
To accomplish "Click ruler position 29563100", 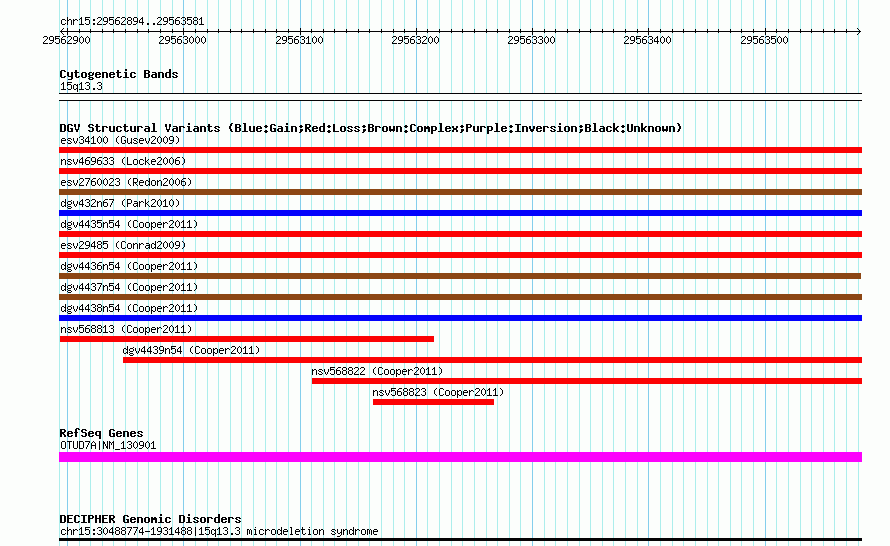I will tap(299, 40).
